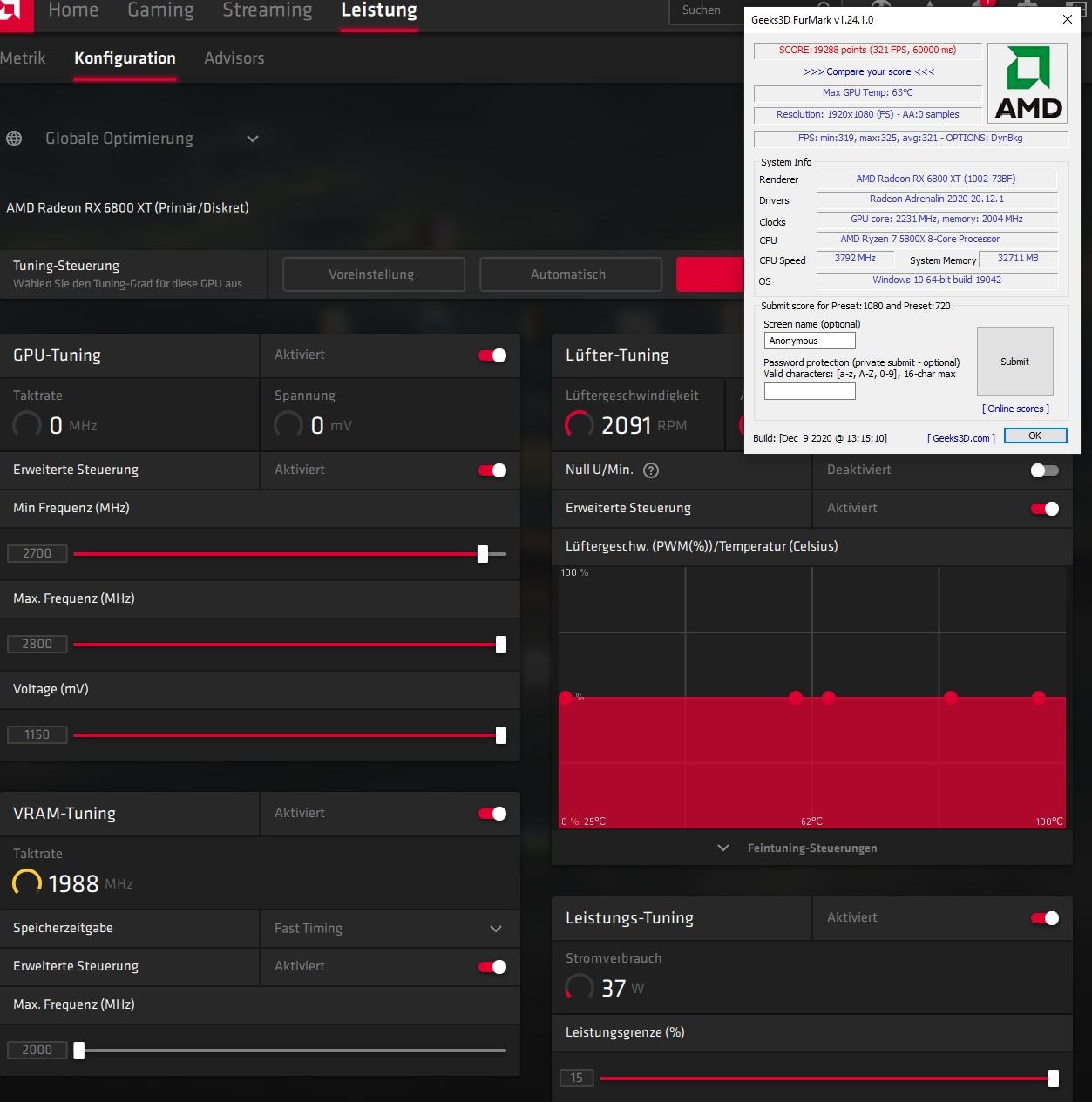Screen dimensions: 1092x1102
Task: Go to the Streaming tab
Action: click(x=268, y=10)
